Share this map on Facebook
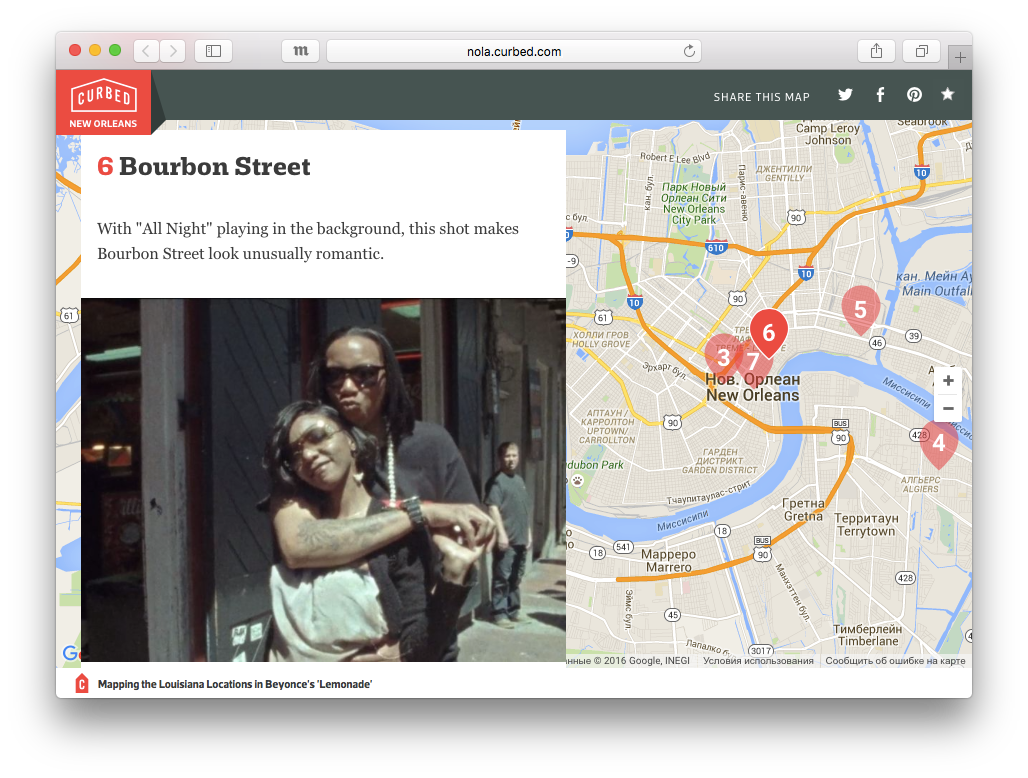Viewport: 1028px width, 778px height. pos(880,95)
